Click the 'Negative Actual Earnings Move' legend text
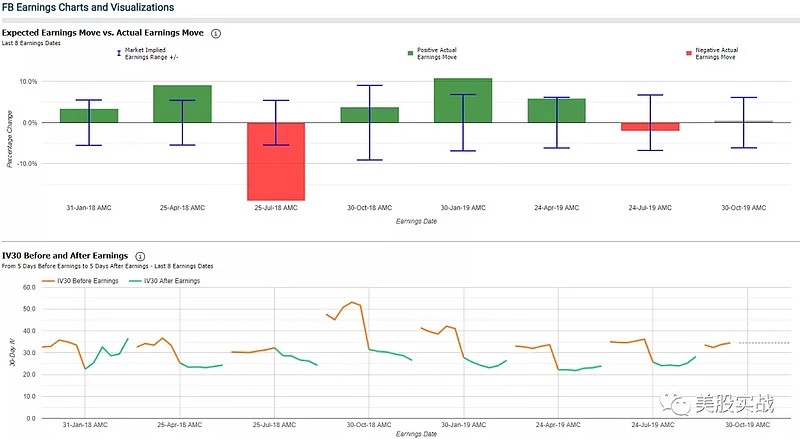The image size is (800, 439). pyautogui.click(x=716, y=54)
